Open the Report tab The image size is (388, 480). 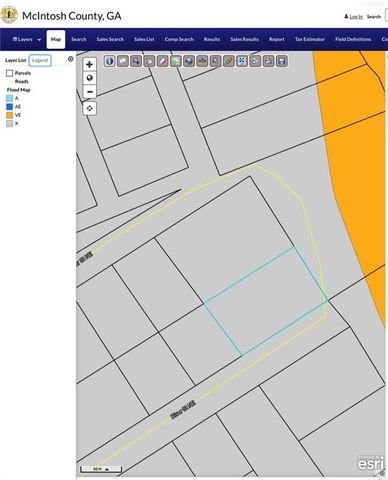tap(277, 39)
